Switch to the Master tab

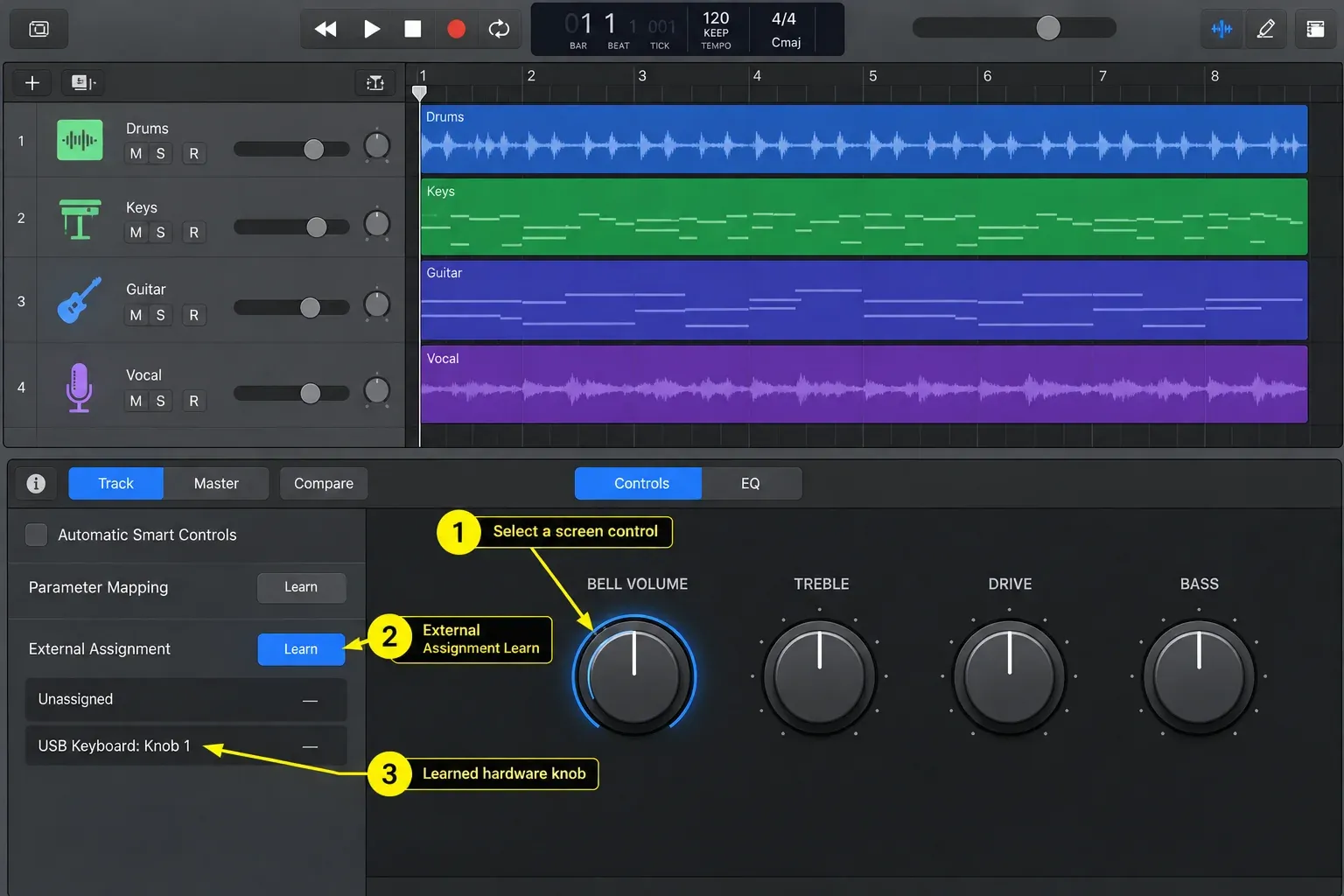pyautogui.click(x=216, y=483)
